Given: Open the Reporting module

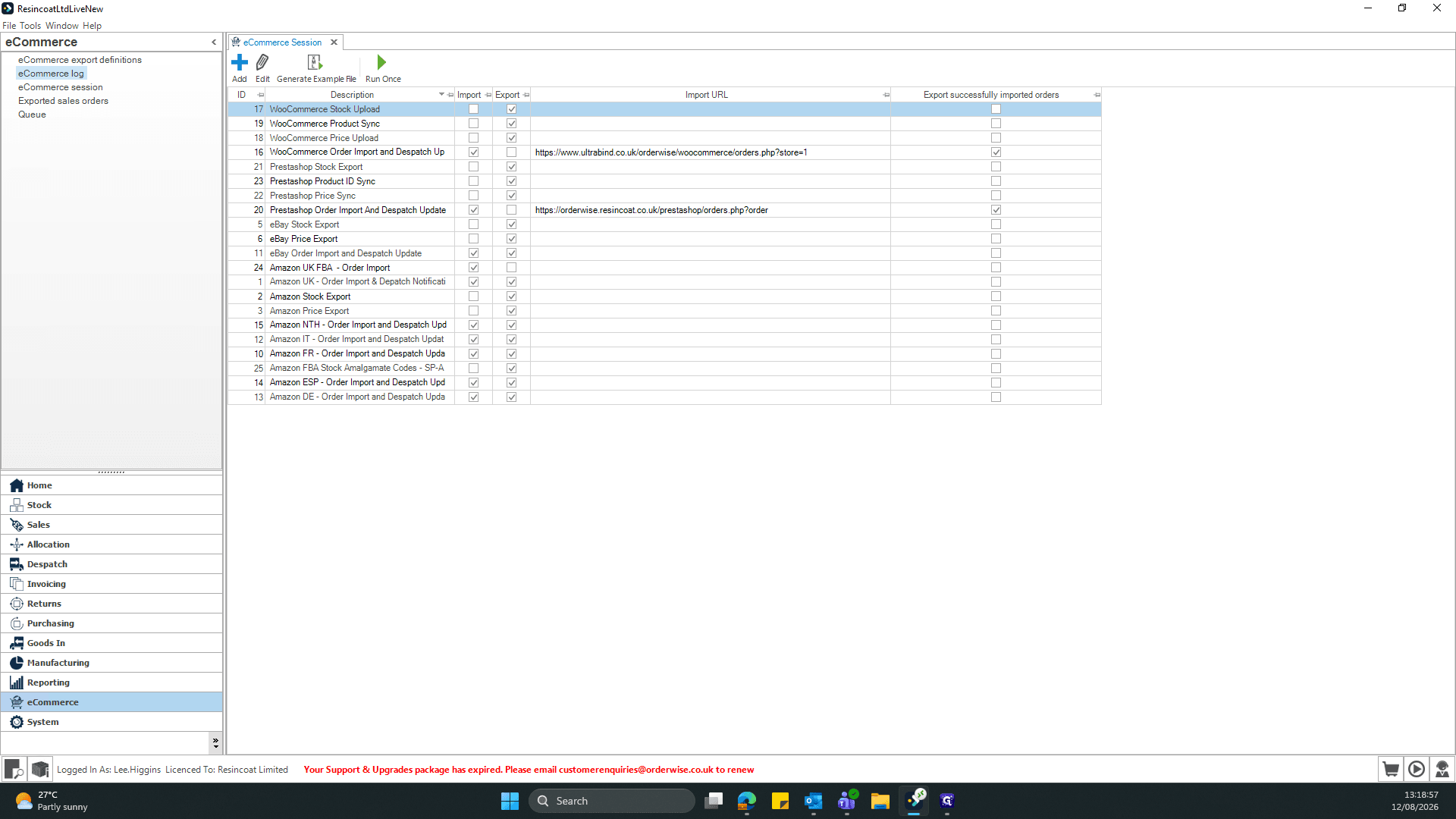Looking at the screenshot, I should (x=111, y=682).
